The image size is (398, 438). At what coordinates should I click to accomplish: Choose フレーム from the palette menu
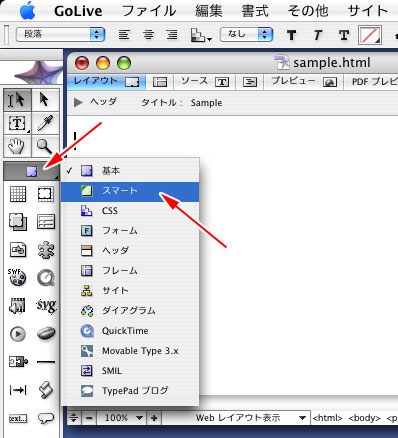point(130,271)
